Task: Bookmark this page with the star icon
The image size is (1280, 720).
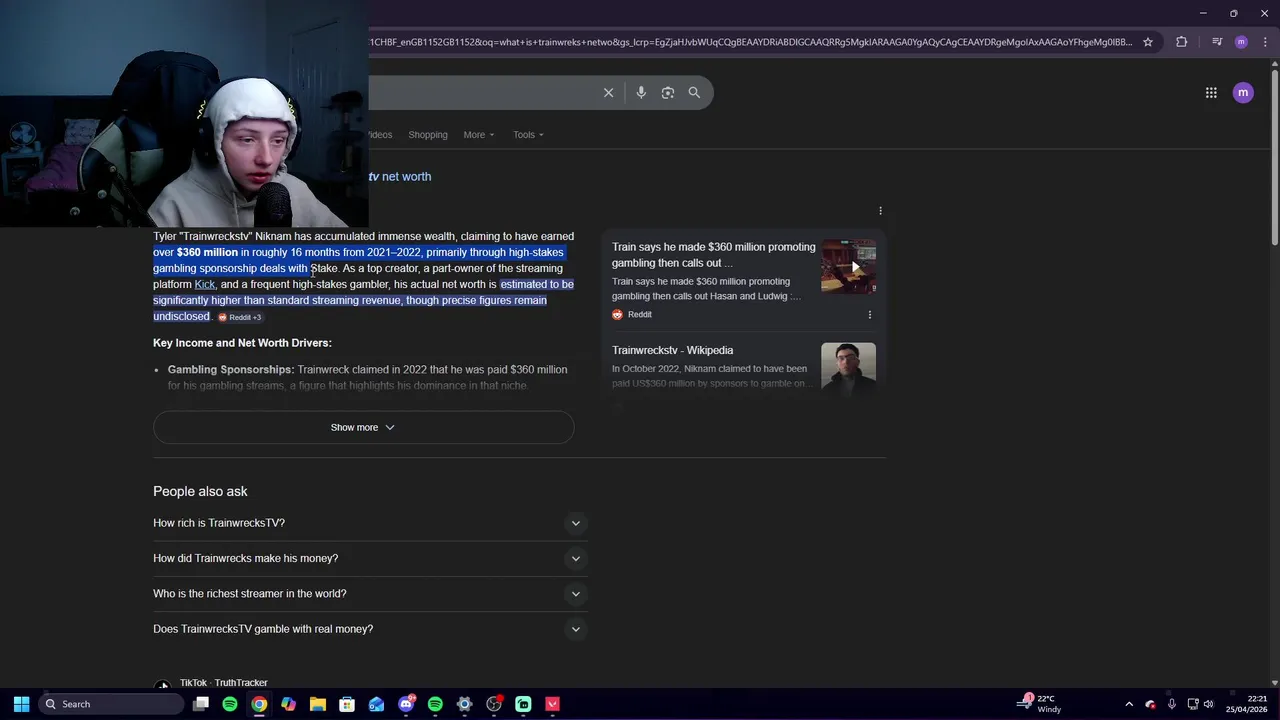Action: [x=1148, y=42]
